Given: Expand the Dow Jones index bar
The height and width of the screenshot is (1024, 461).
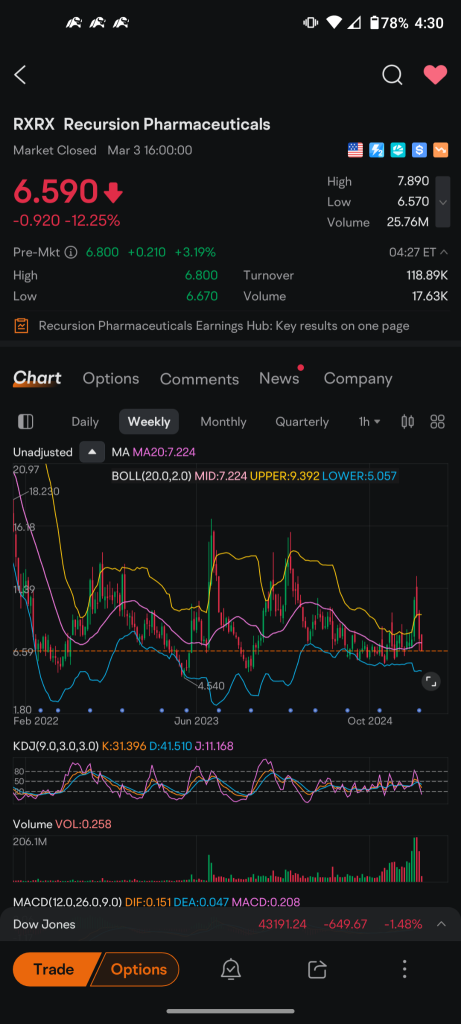Looking at the screenshot, I should pos(441,924).
